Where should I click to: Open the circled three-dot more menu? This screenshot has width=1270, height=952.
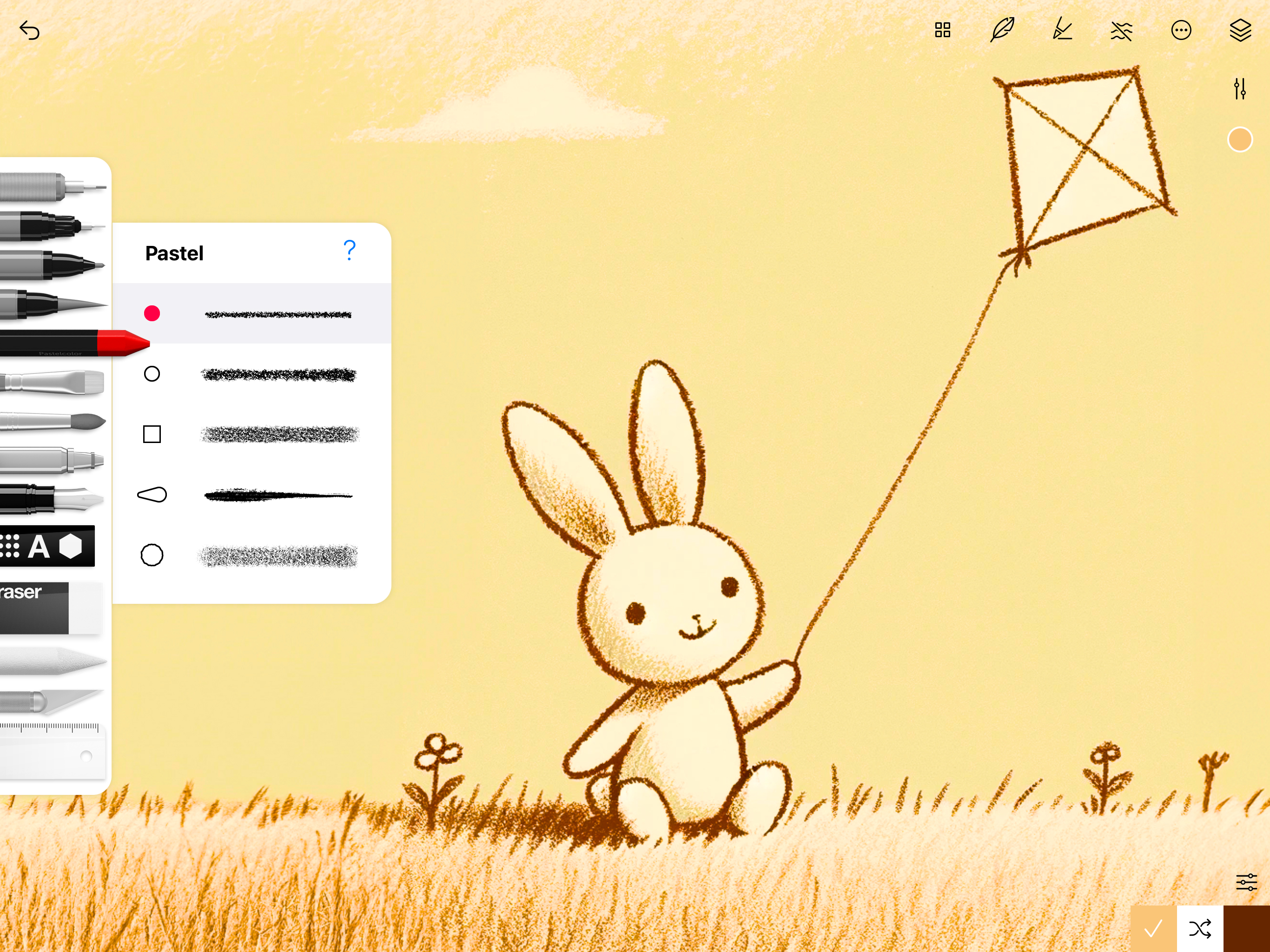(x=1181, y=30)
